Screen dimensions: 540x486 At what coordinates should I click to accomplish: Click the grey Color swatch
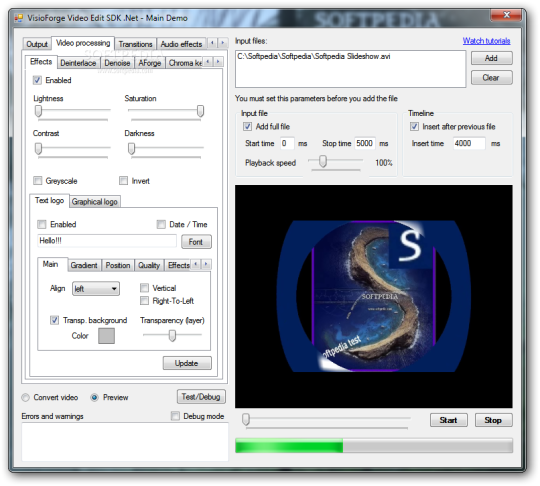(x=106, y=336)
